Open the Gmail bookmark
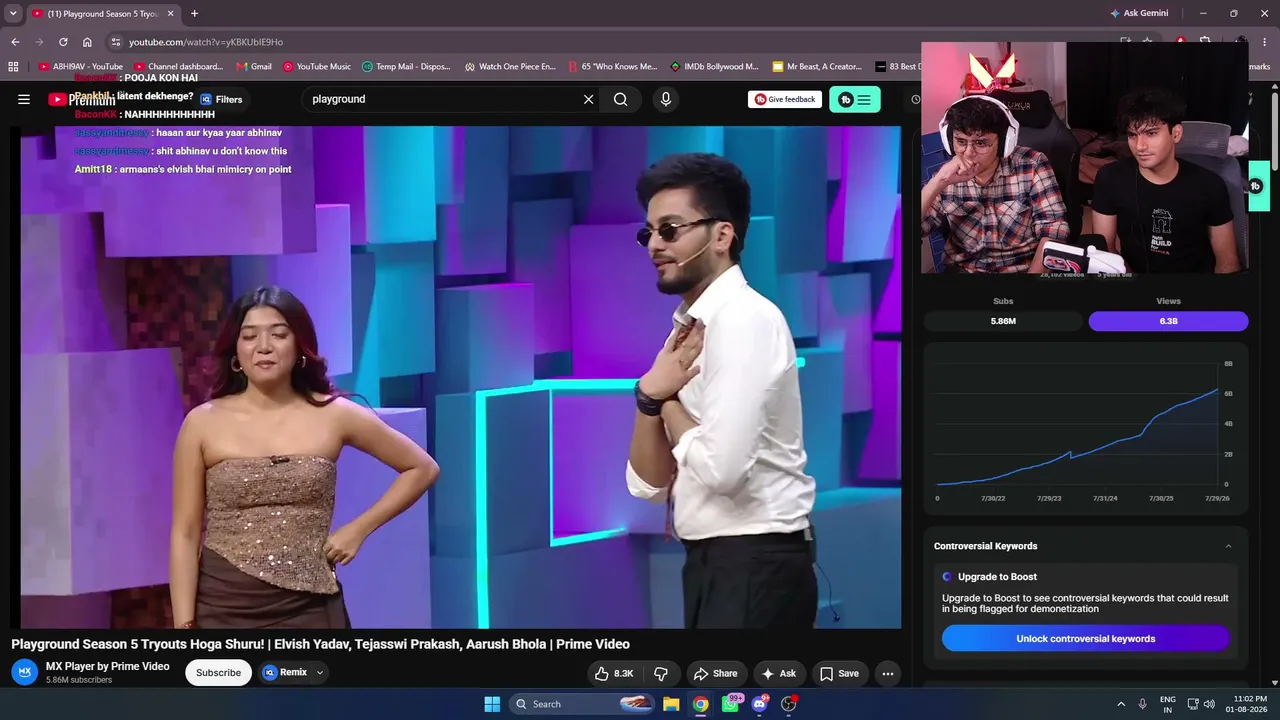 point(254,67)
